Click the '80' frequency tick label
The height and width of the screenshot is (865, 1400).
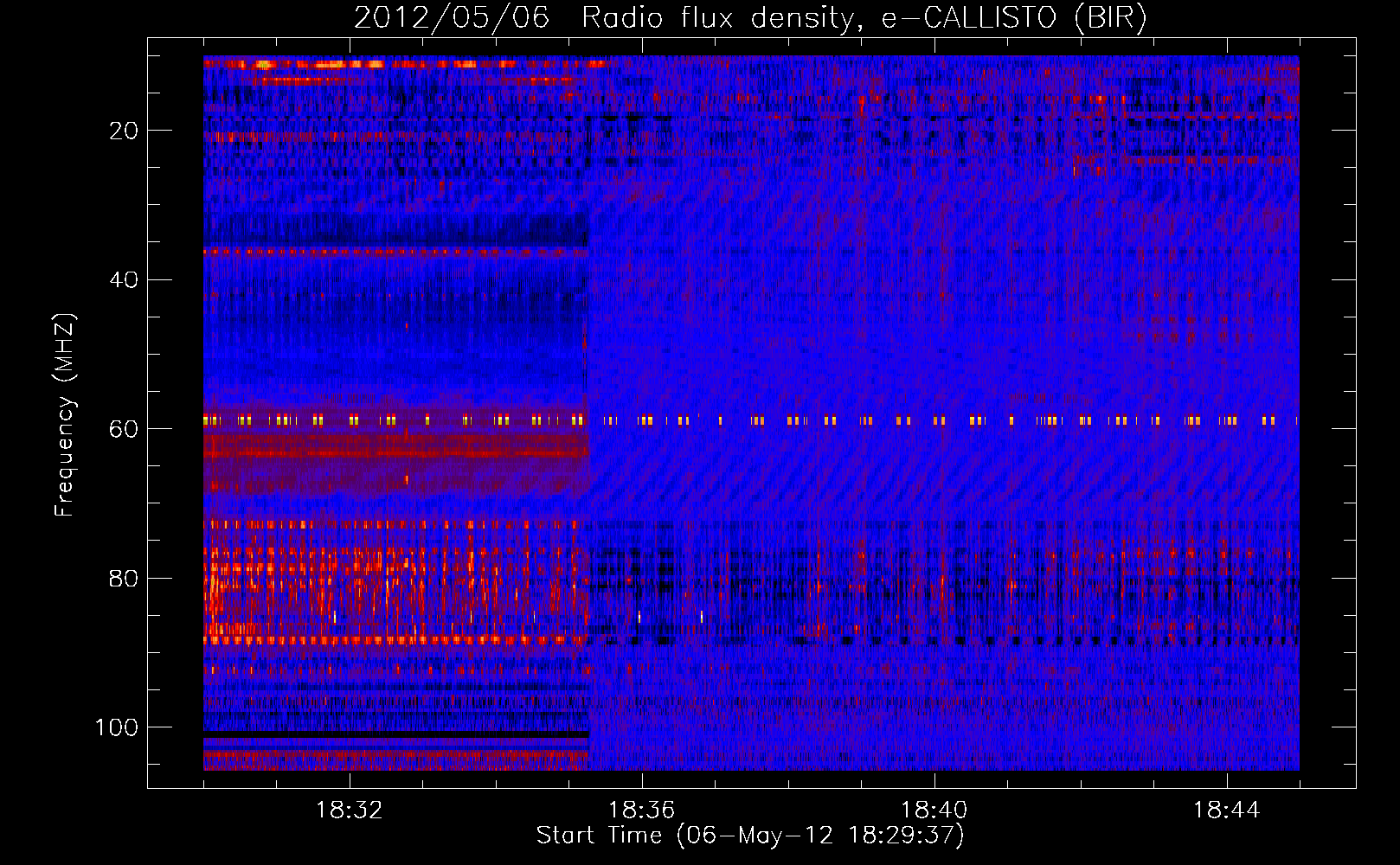[x=124, y=579]
